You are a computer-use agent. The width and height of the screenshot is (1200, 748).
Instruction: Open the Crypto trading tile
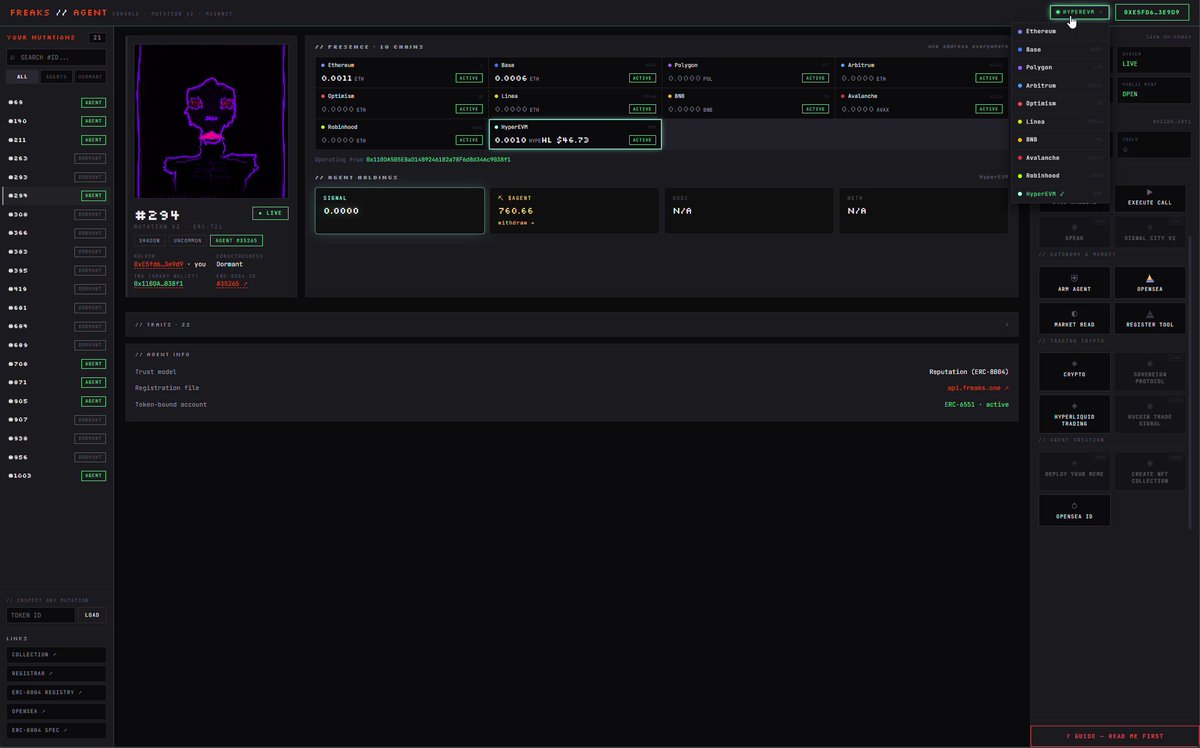1074,371
